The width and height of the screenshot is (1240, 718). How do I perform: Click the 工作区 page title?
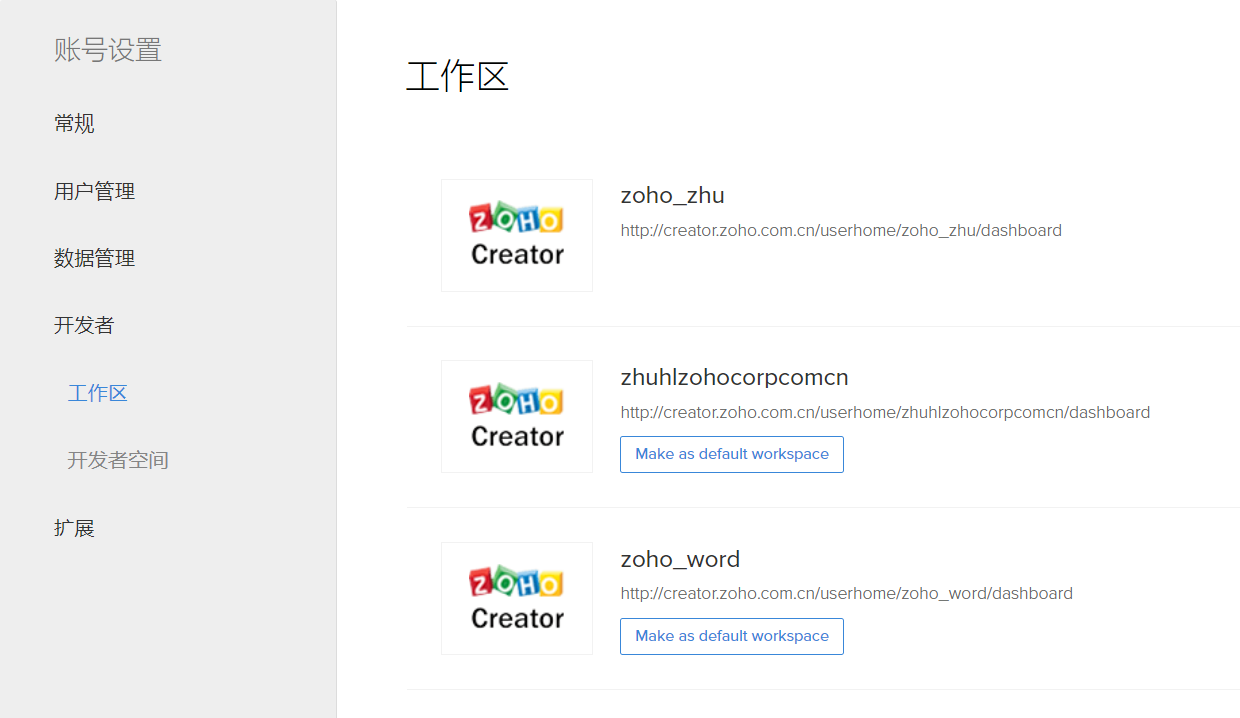pyautogui.click(x=457, y=76)
